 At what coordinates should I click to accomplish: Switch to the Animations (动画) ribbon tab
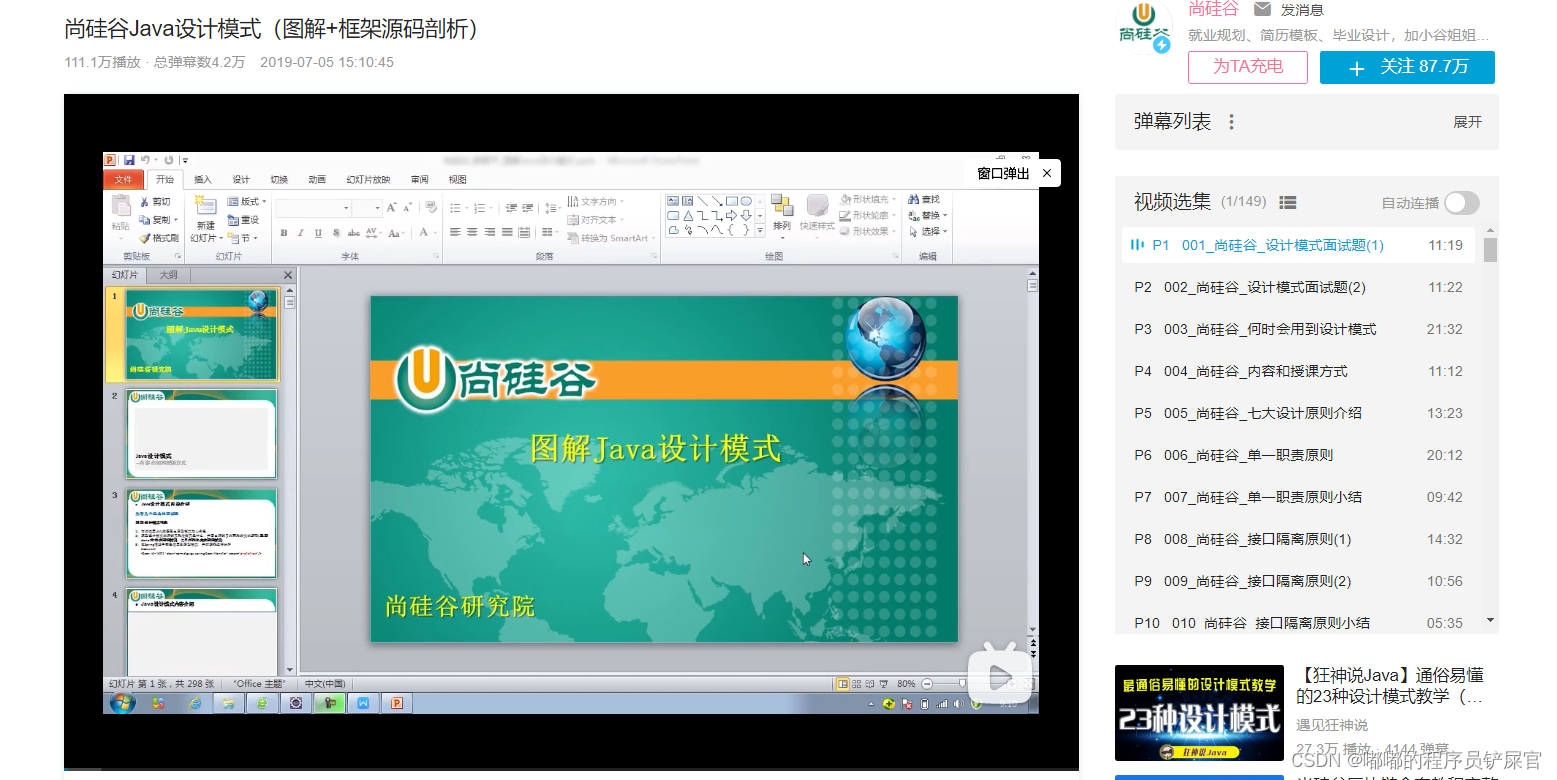tap(317, 180)
